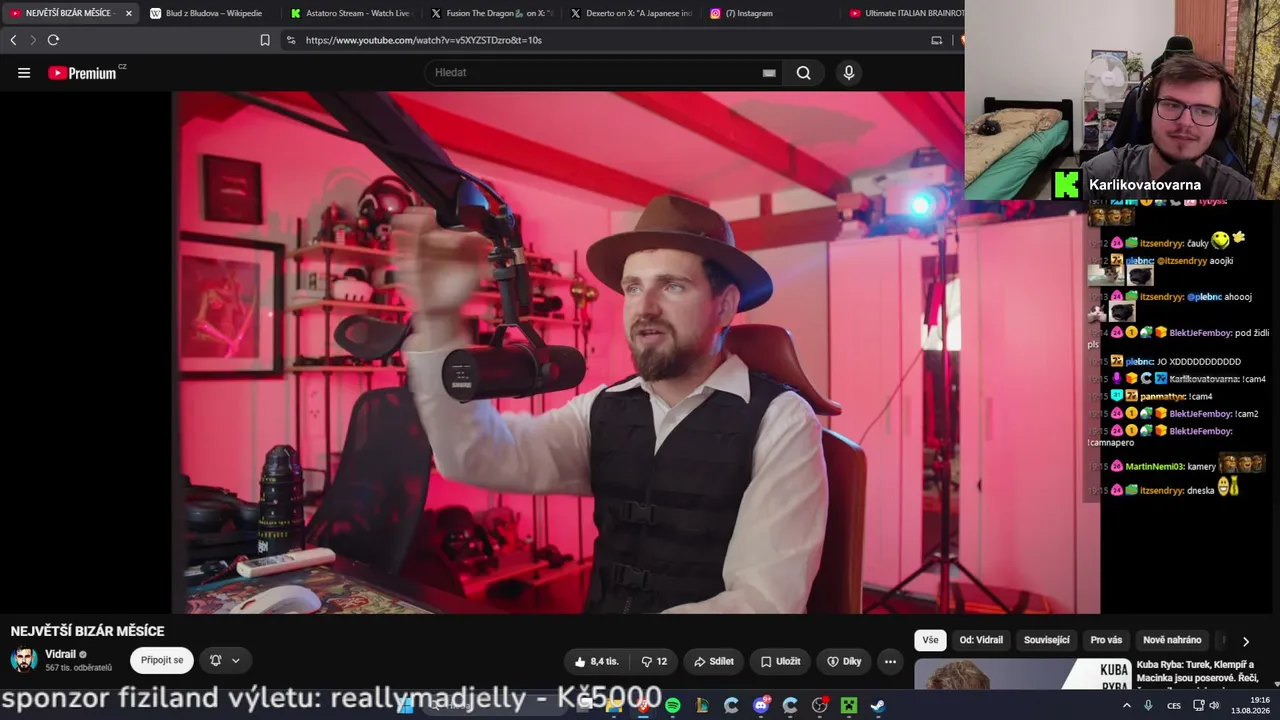Like the video (8,4 tis.)
Viewport: 1280px width, 720px height.
click(597, 661)
